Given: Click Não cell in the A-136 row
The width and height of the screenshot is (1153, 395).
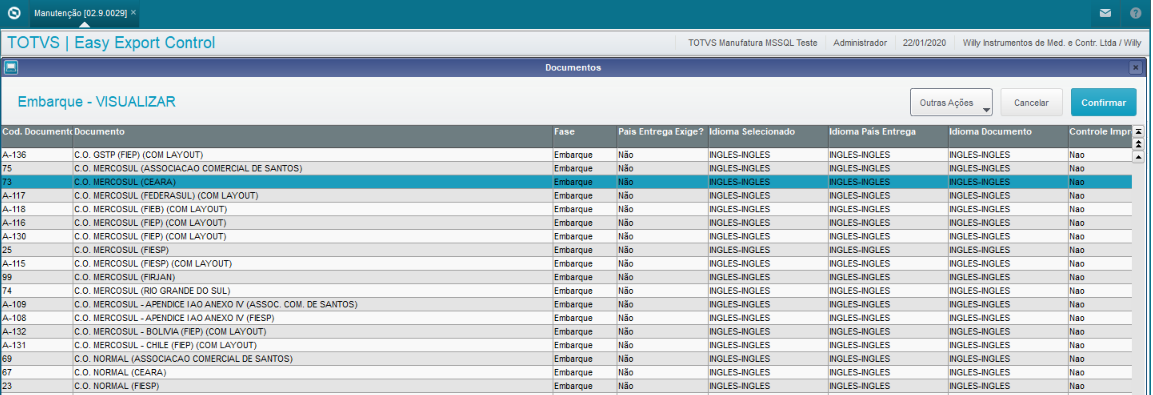Looking at the screenshot, I should click(x=662, y=155).
